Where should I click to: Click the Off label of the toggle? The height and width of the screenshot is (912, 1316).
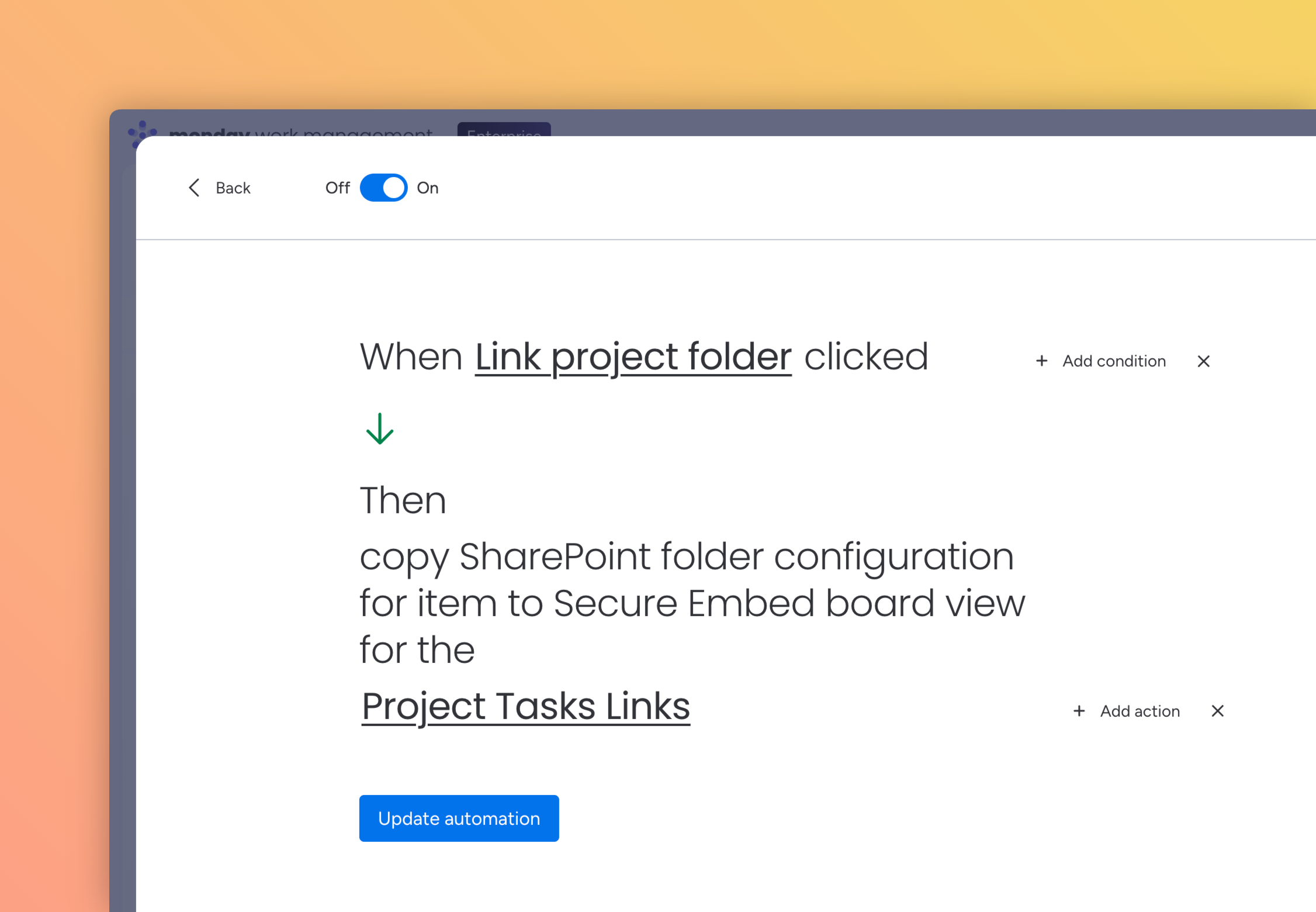pos(337,188)
